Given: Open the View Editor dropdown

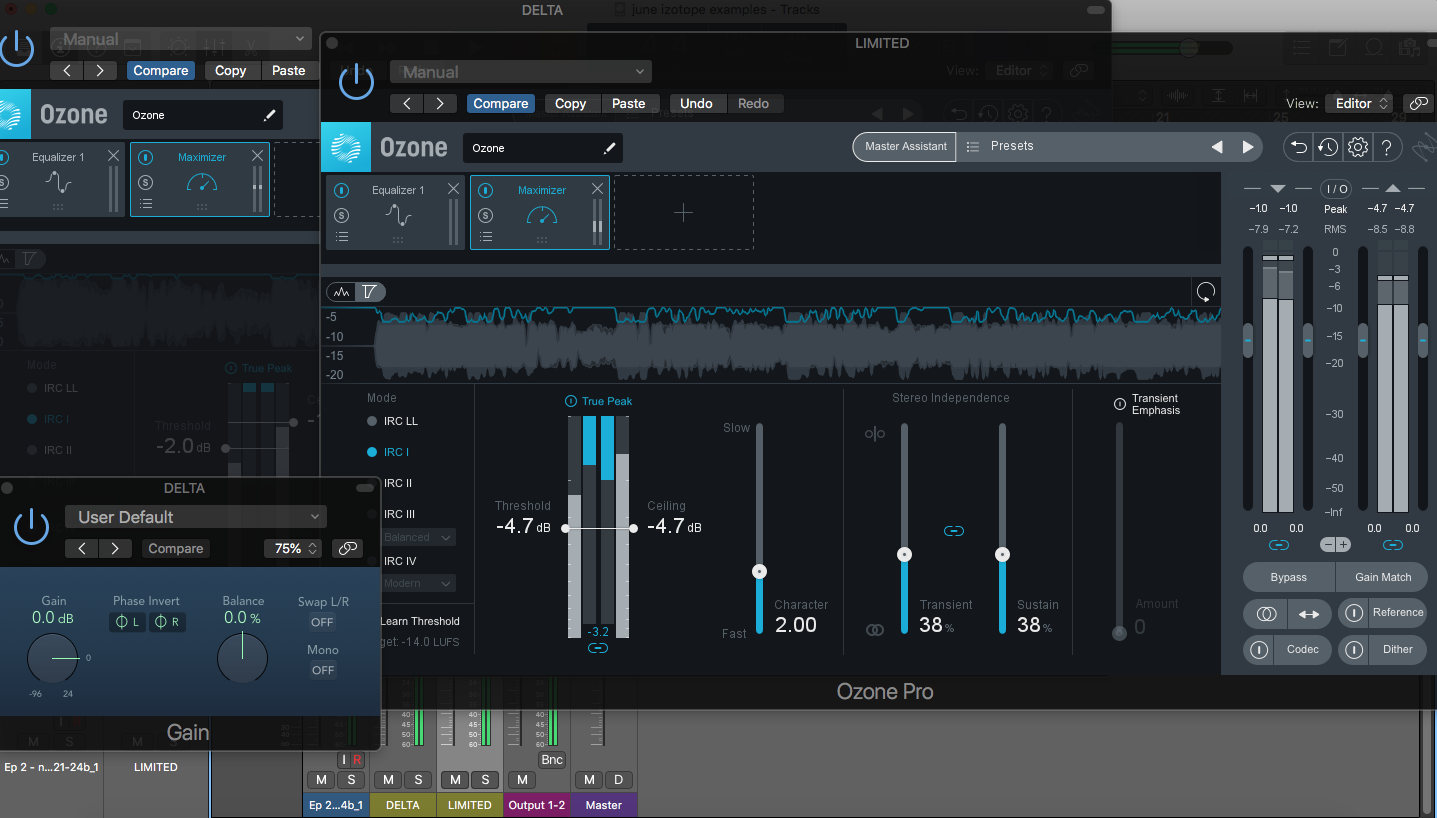Looking at the screenshot, I should coord(1358,103).
